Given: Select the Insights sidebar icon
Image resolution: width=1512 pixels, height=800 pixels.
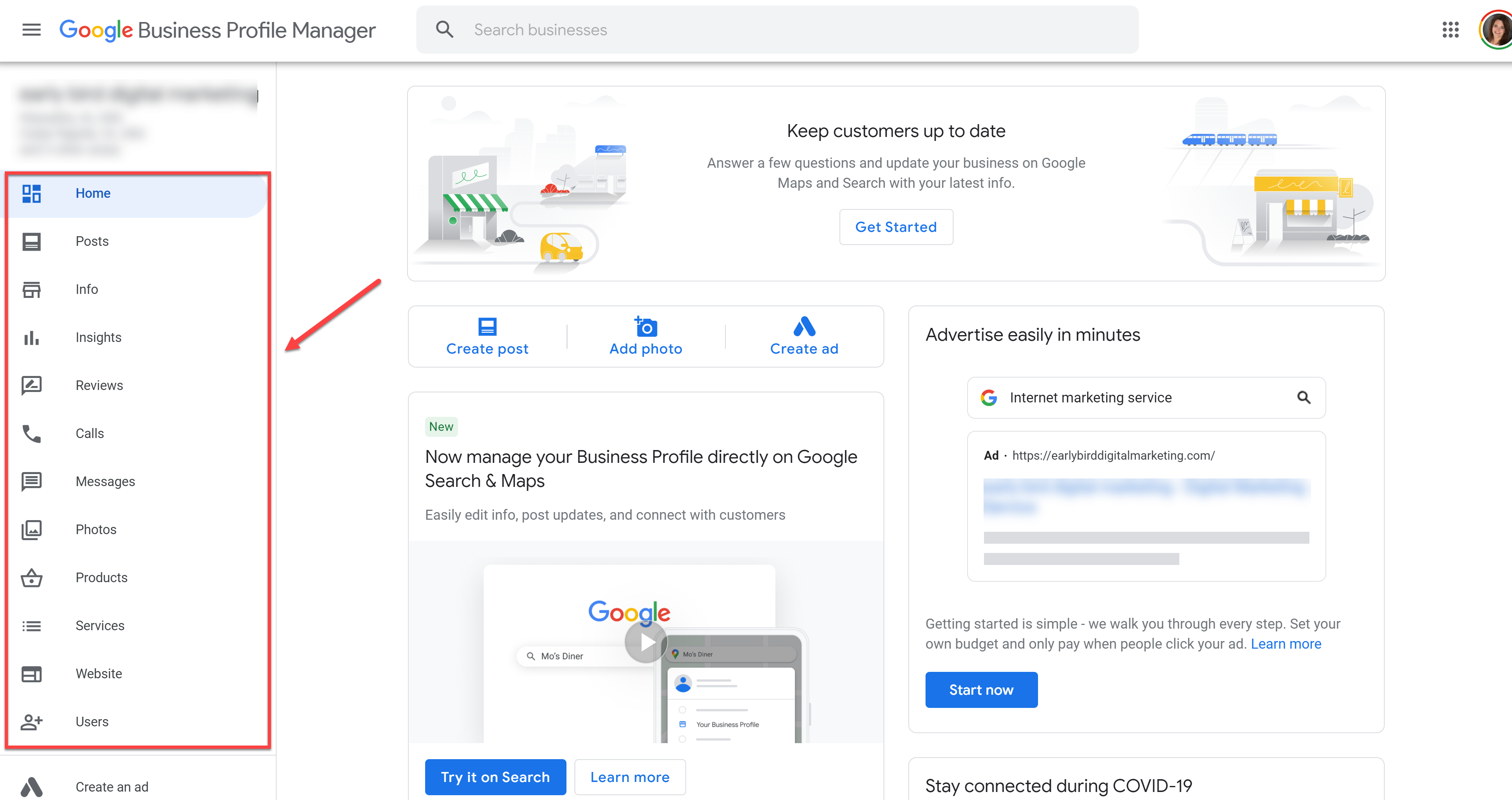Looking at the screenshot, I should coord(33,337).
